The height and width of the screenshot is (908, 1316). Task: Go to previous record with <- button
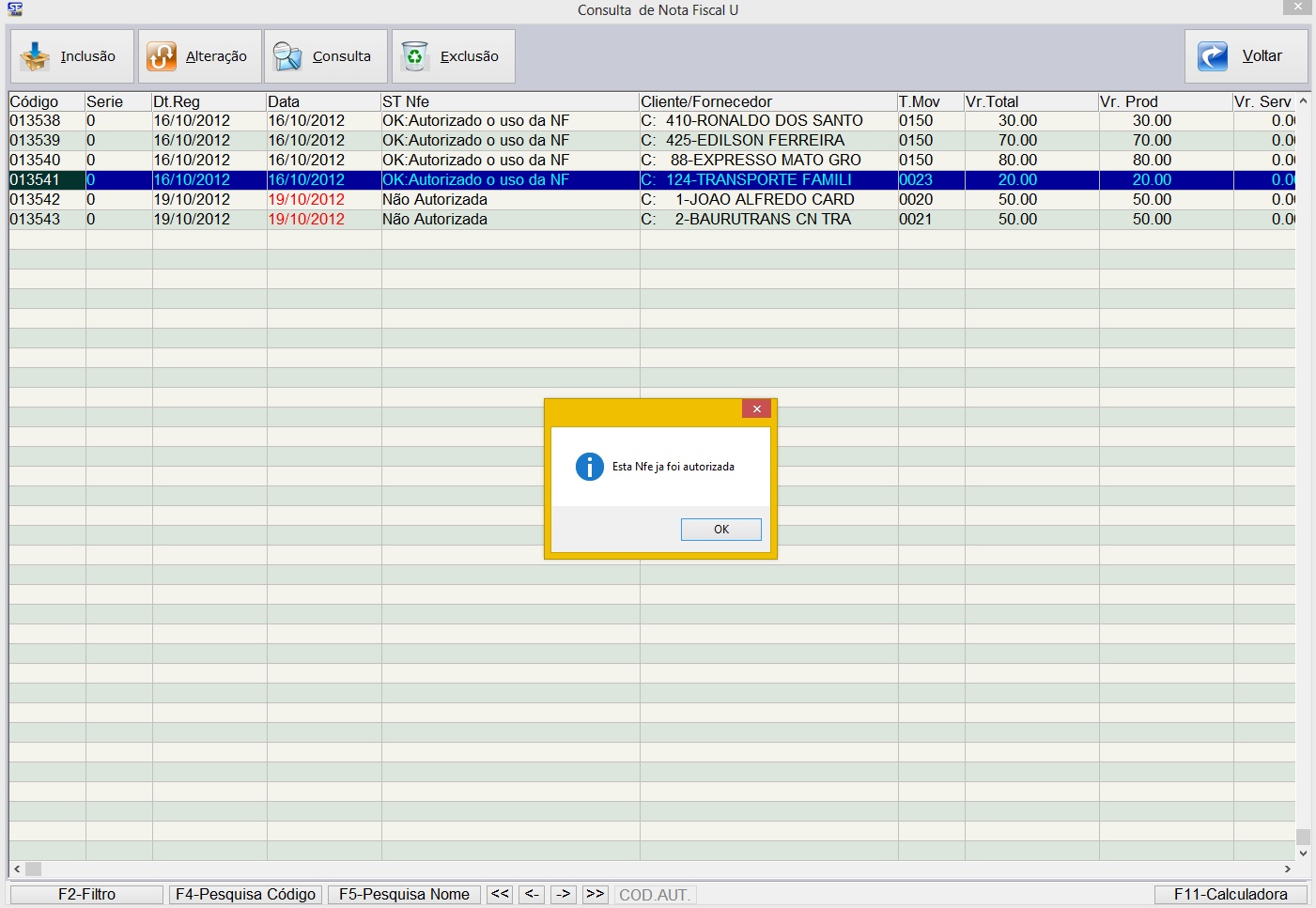(x=532, y=895)
